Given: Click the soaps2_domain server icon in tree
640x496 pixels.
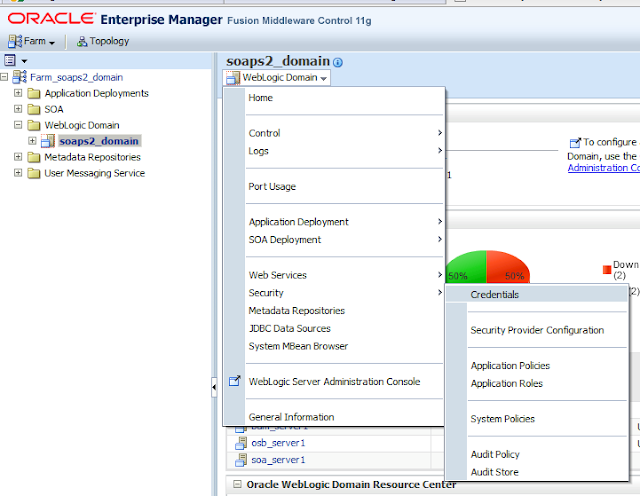Looking at the screenshot, I should click(48, 141).
